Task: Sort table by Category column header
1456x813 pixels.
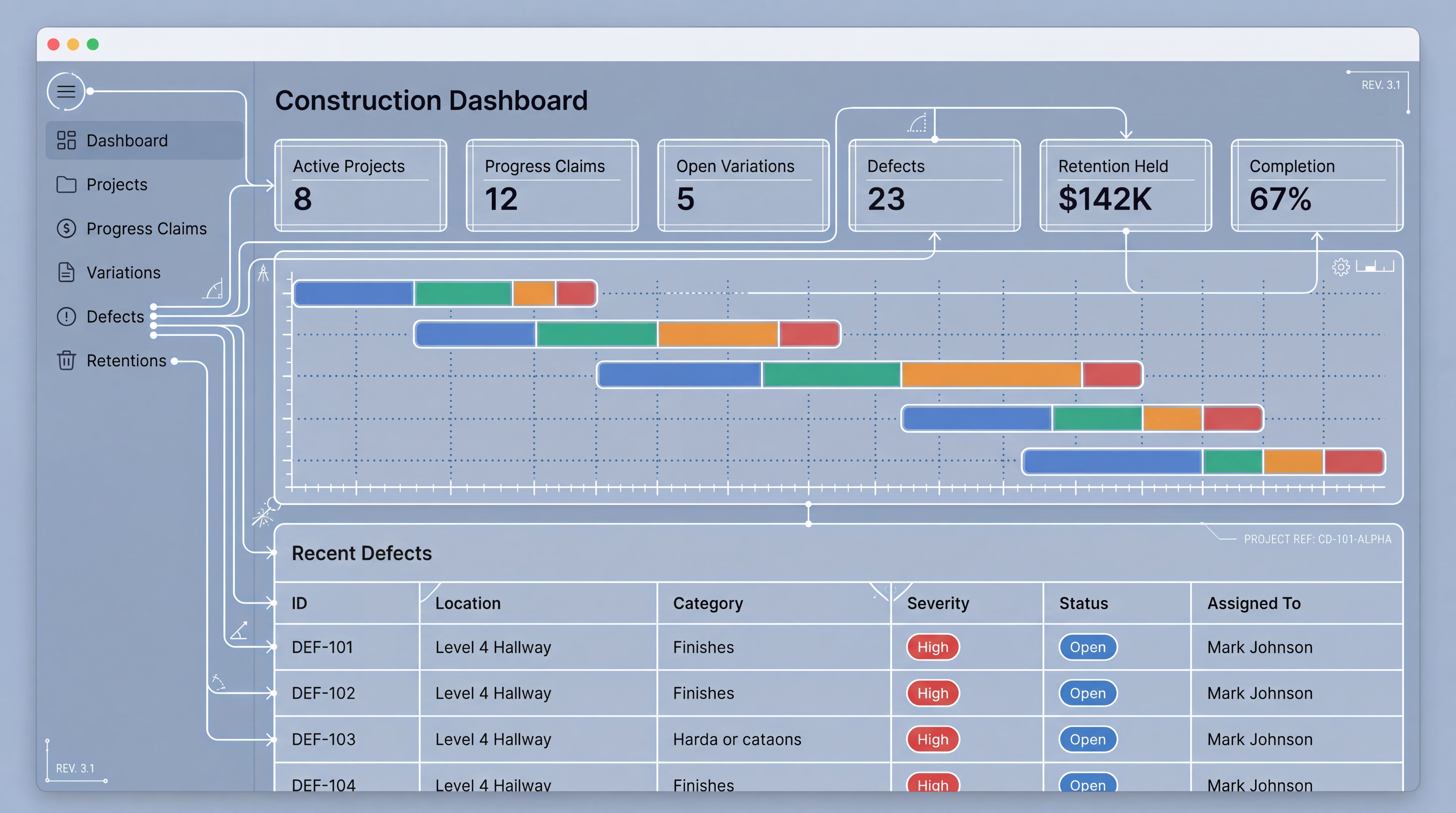Action: click(708, 603)
